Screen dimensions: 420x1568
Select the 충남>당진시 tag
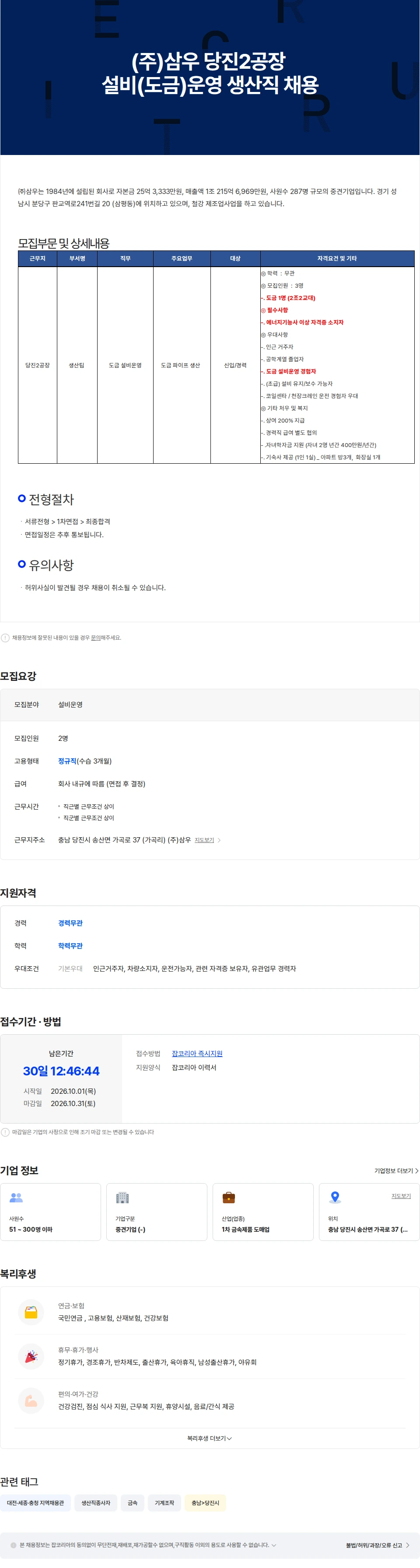pyautogui.click(x=206, y=1503)
